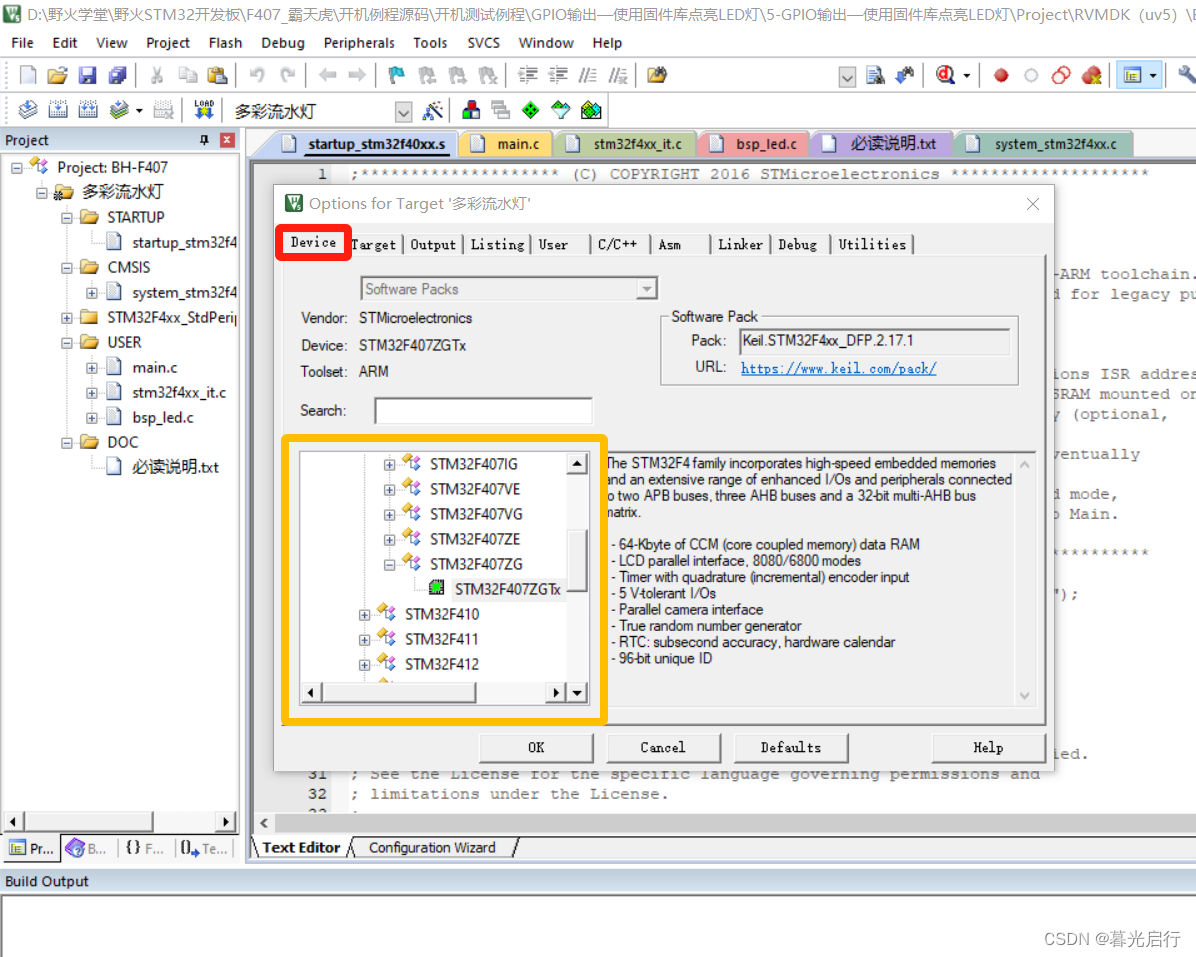Open the Software Packs combo box

click(x=509, y=288)
